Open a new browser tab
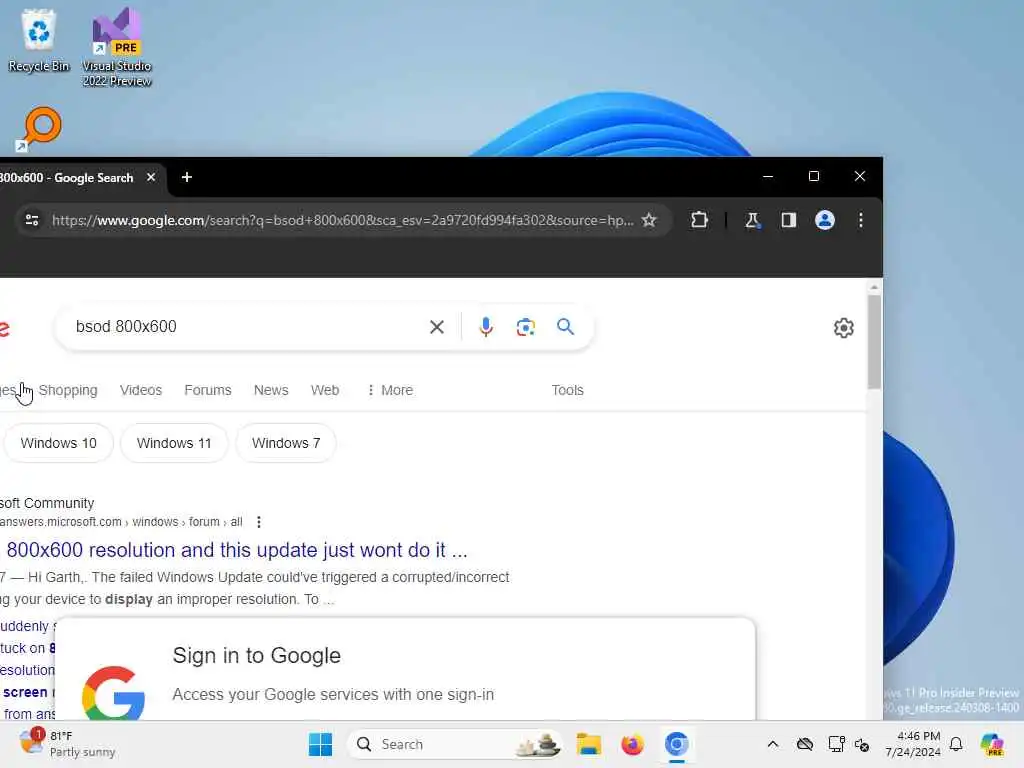Viewport: 1024px width, 768px height. tap(187, 177)
